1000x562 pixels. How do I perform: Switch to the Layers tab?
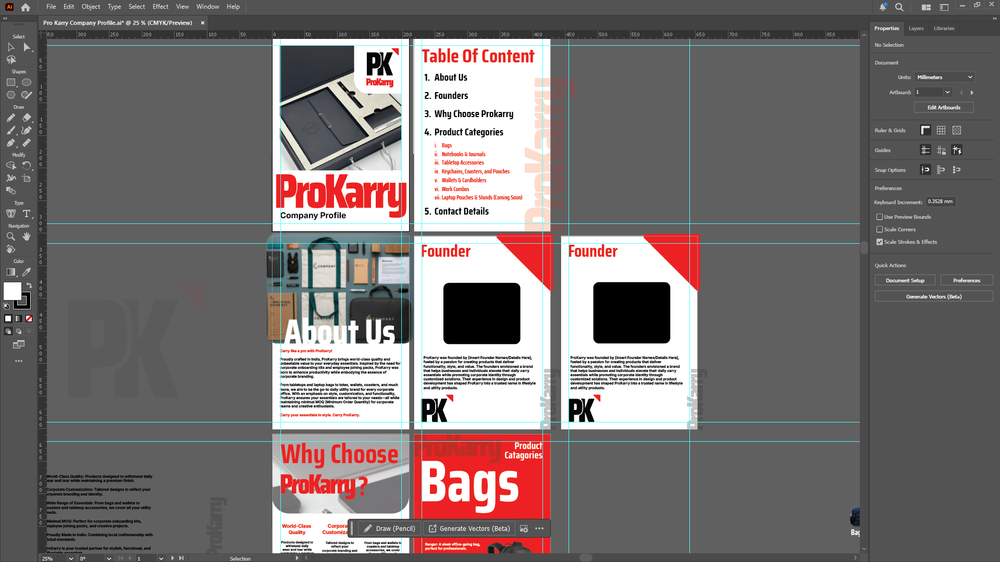click(x=916, y=28)
